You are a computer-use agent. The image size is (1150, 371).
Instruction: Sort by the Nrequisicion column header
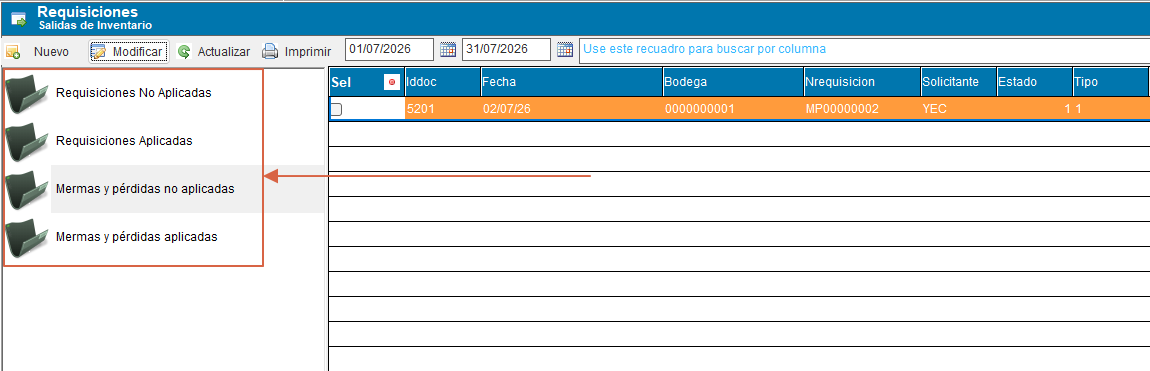click(x=861, y=82)
